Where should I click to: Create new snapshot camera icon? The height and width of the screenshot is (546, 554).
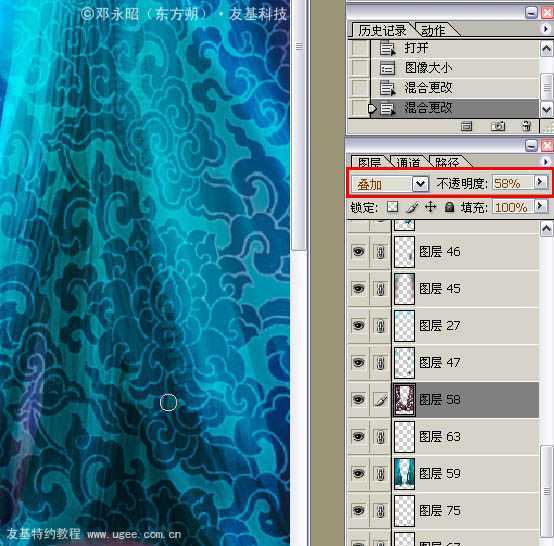497,126
